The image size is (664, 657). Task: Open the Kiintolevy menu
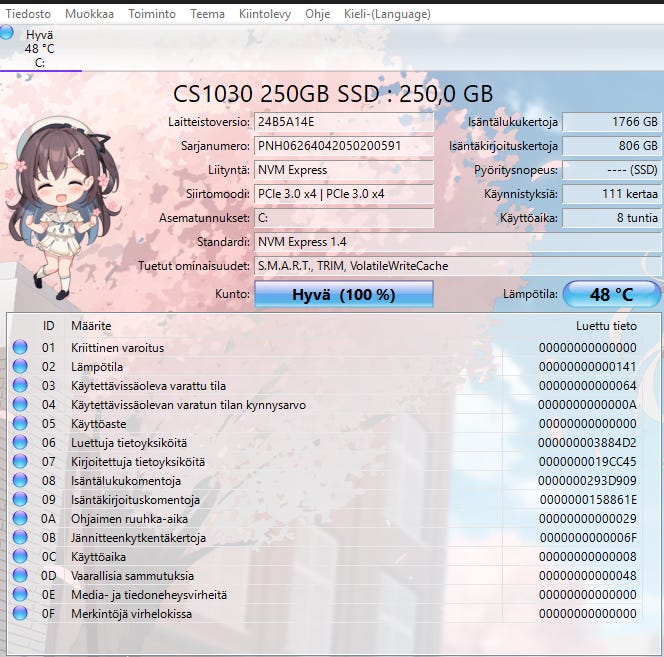pos(265,14)
